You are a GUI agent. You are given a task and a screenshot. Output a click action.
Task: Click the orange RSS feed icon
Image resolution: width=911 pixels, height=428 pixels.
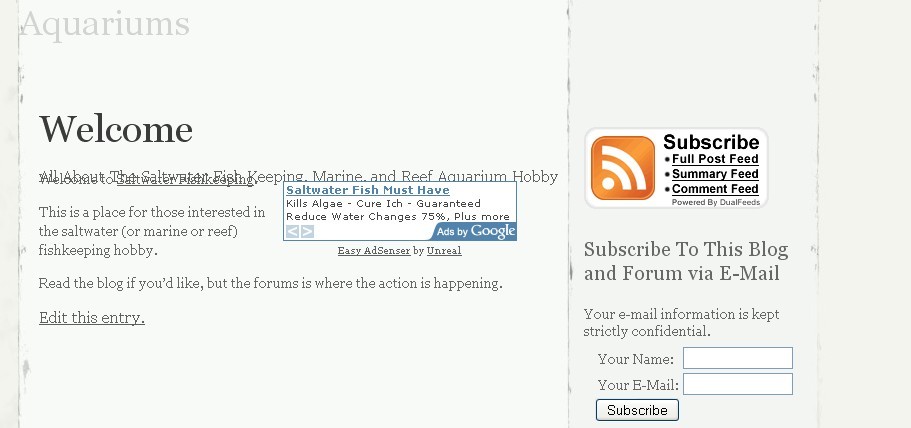(x=621, y=166)
